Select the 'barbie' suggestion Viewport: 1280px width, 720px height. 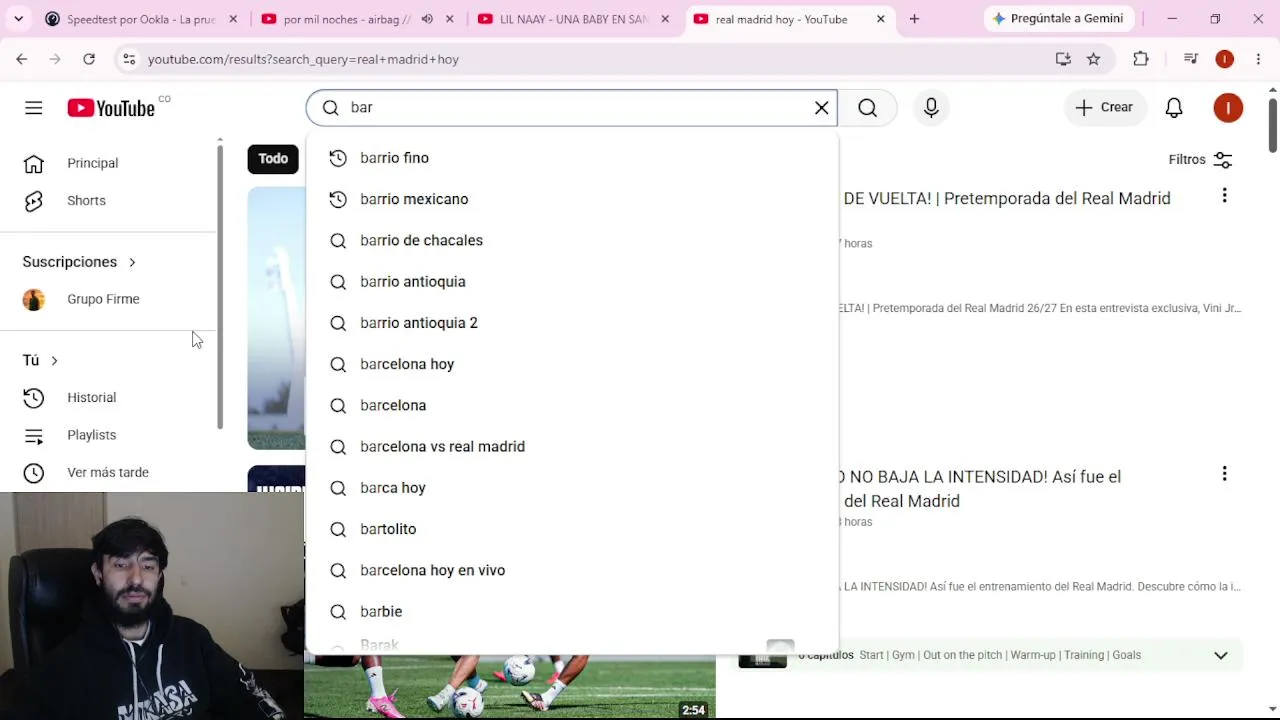pos(572,611)
